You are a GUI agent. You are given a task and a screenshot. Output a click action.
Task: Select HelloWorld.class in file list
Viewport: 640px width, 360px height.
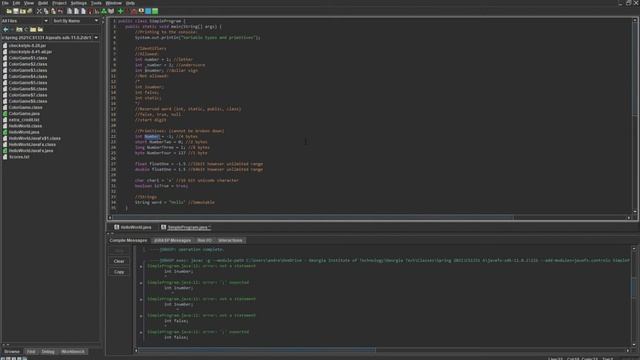(x=25, y=126)
